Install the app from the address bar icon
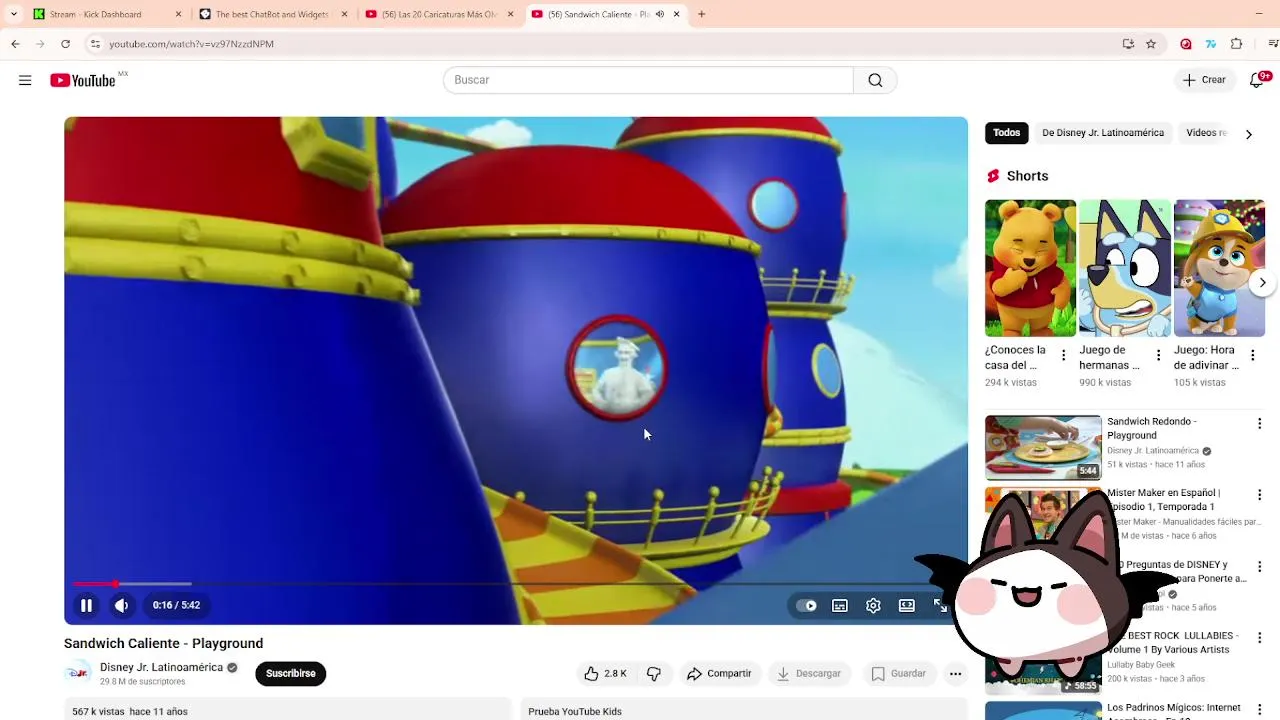The height and width of the screenshot is (720, 1280). [x=1128, y=44]
